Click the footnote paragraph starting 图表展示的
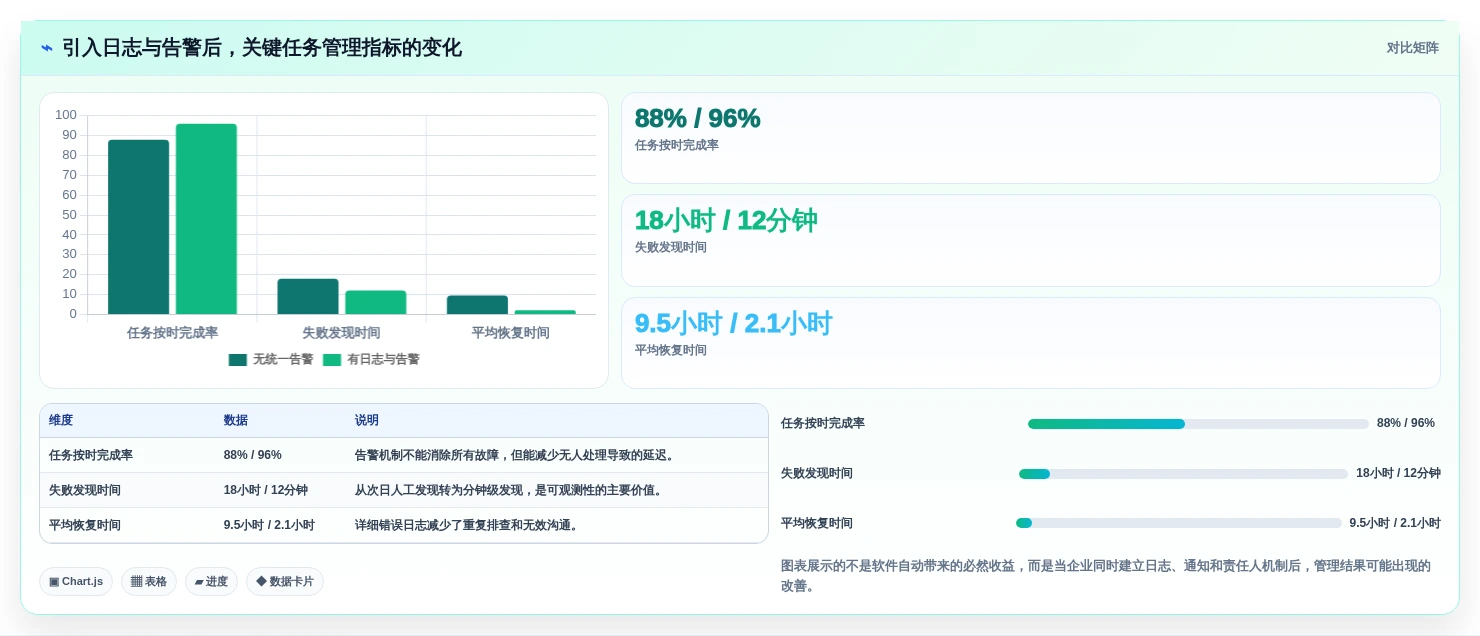Image resolution: width=1480 pixels, height=636 pixels. pyautogui.click(x=1106, y=576)
